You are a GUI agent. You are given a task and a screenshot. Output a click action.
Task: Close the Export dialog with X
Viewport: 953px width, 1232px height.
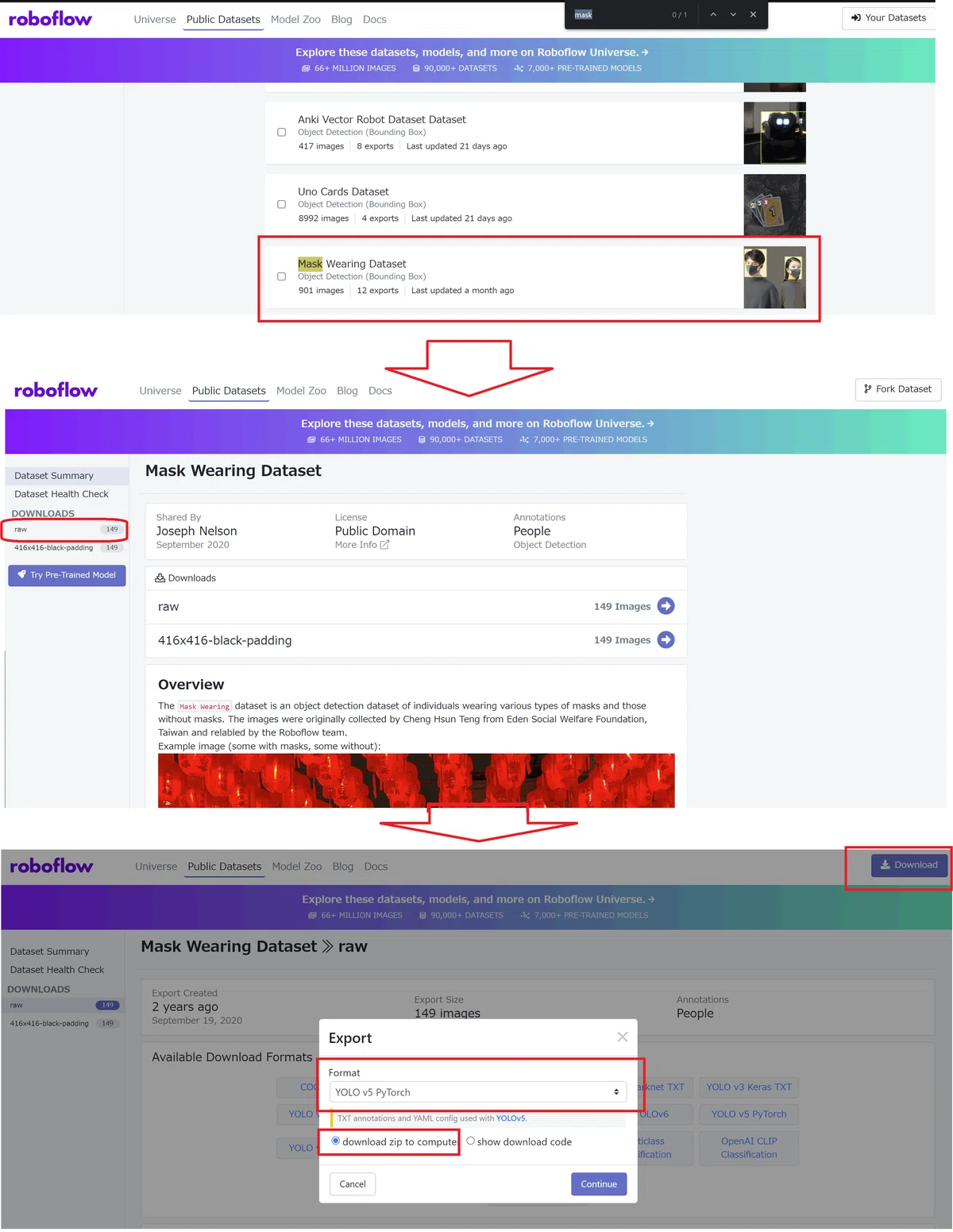(623, 1037)
